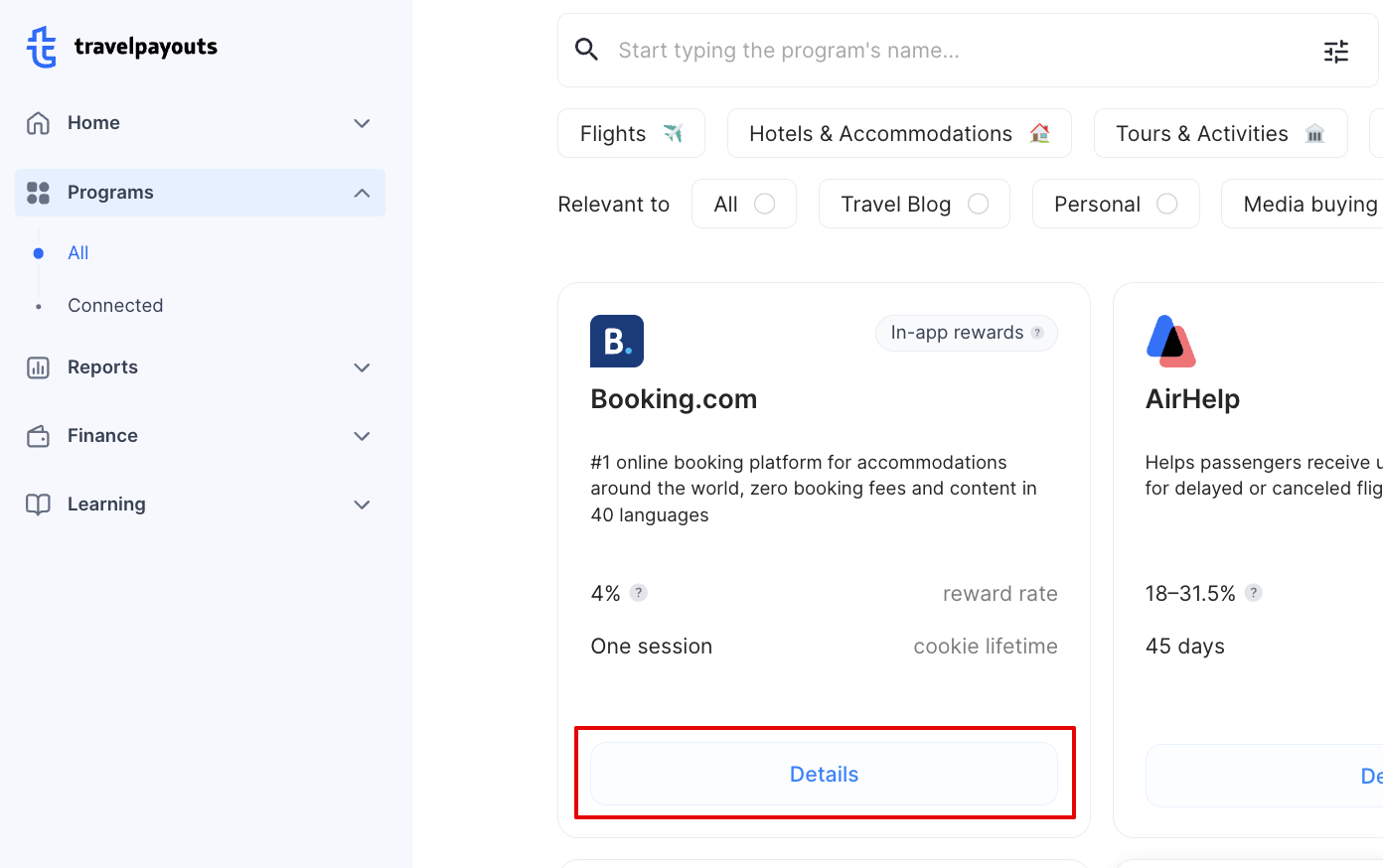Filter by Tours & Activities category
The height and width of the screenshot is (868, 1383).
click(1220, 133)
